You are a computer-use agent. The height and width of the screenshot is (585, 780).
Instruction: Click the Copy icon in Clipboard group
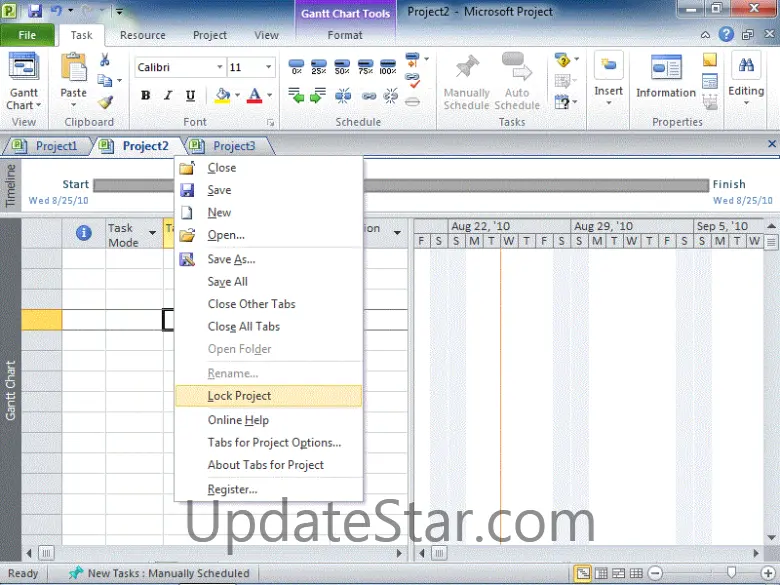coord(104,80)
